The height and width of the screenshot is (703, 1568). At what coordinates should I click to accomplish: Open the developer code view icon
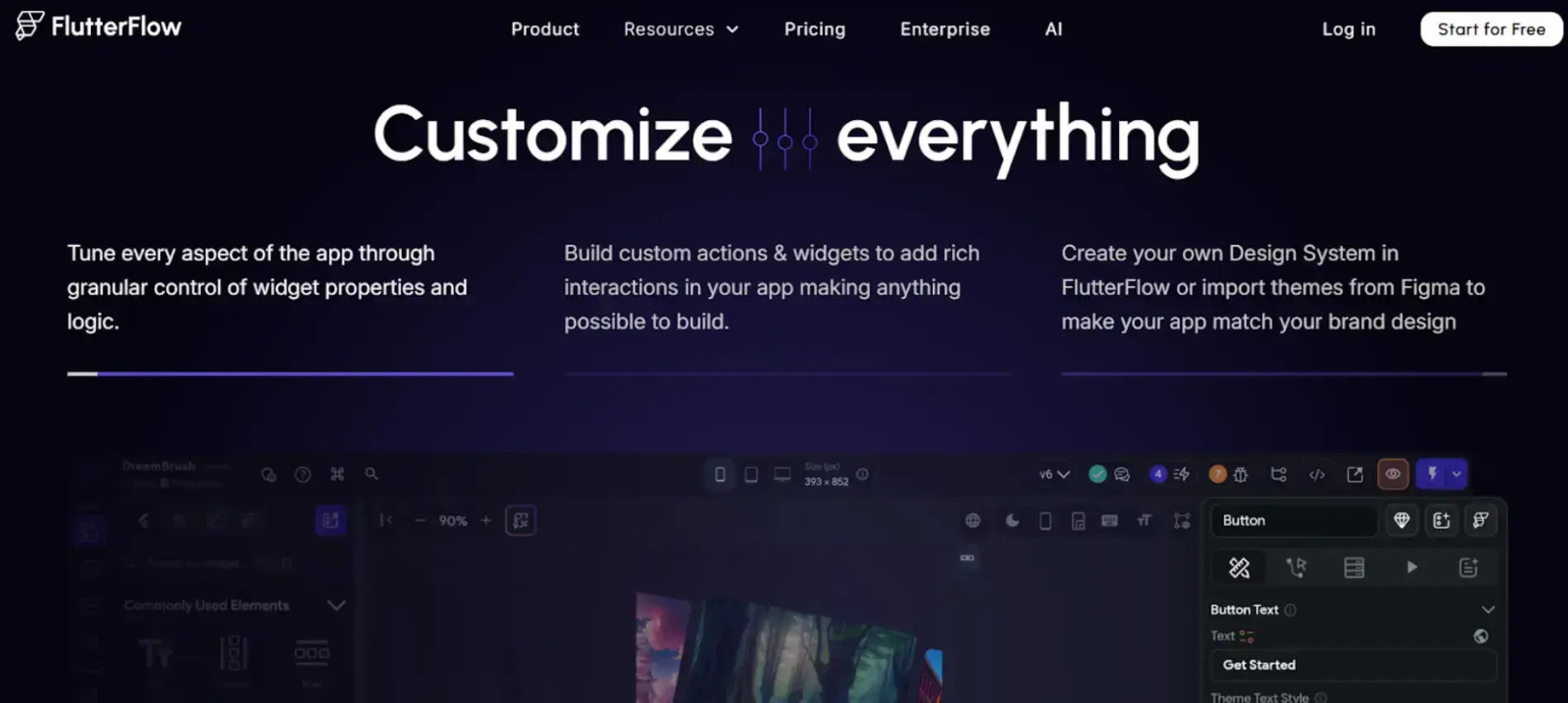[1317, 475]
